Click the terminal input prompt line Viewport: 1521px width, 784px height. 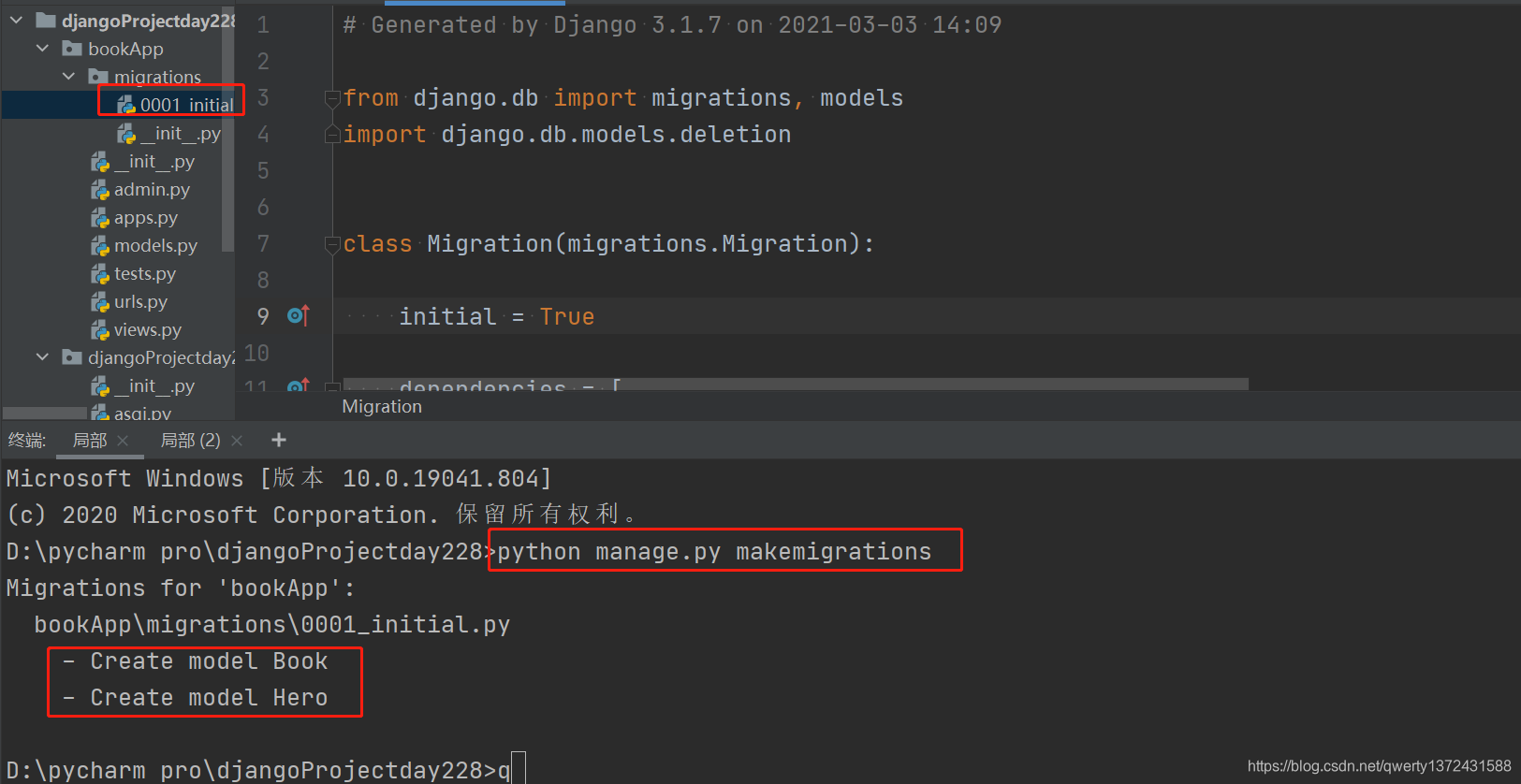[x=266, y=770]
